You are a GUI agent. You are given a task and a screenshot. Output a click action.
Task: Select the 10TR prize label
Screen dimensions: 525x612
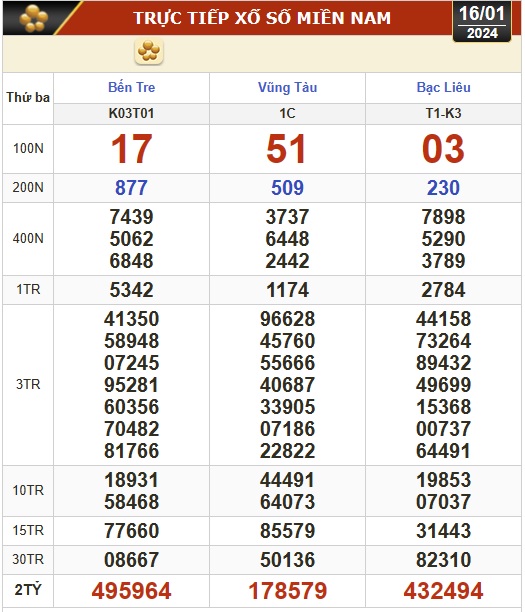tap(28, 490)
